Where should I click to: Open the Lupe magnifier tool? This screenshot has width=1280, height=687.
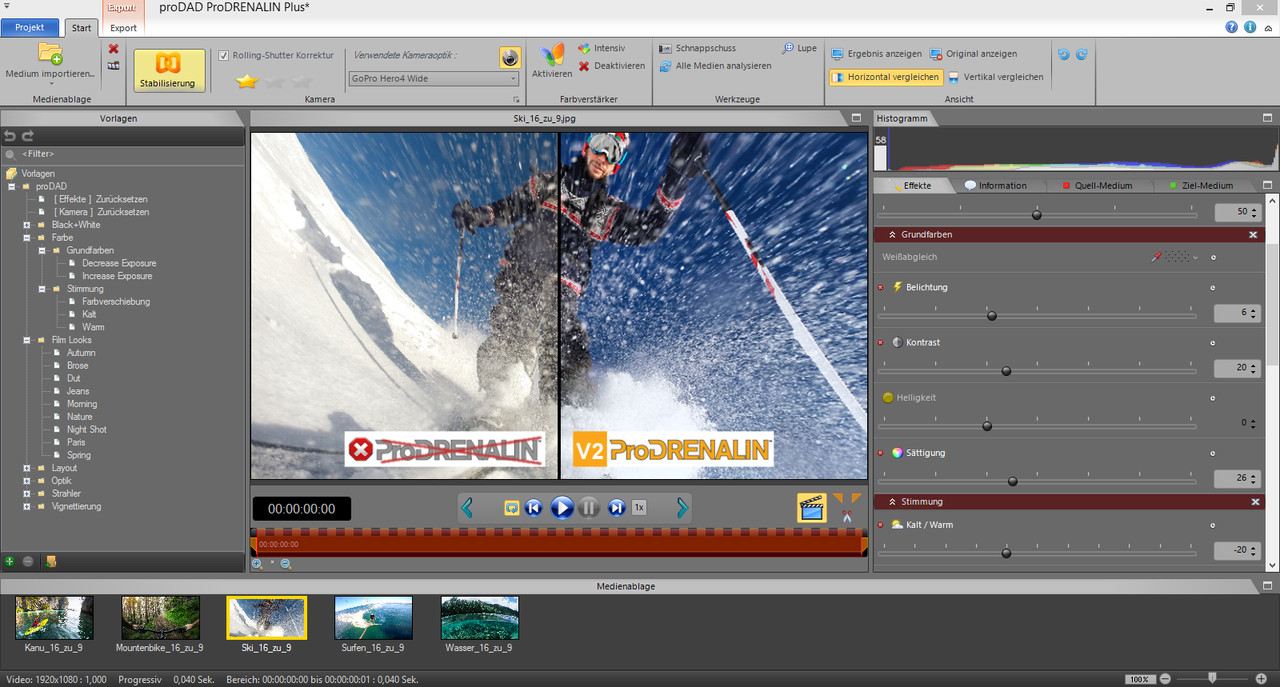tap(799, 48)
